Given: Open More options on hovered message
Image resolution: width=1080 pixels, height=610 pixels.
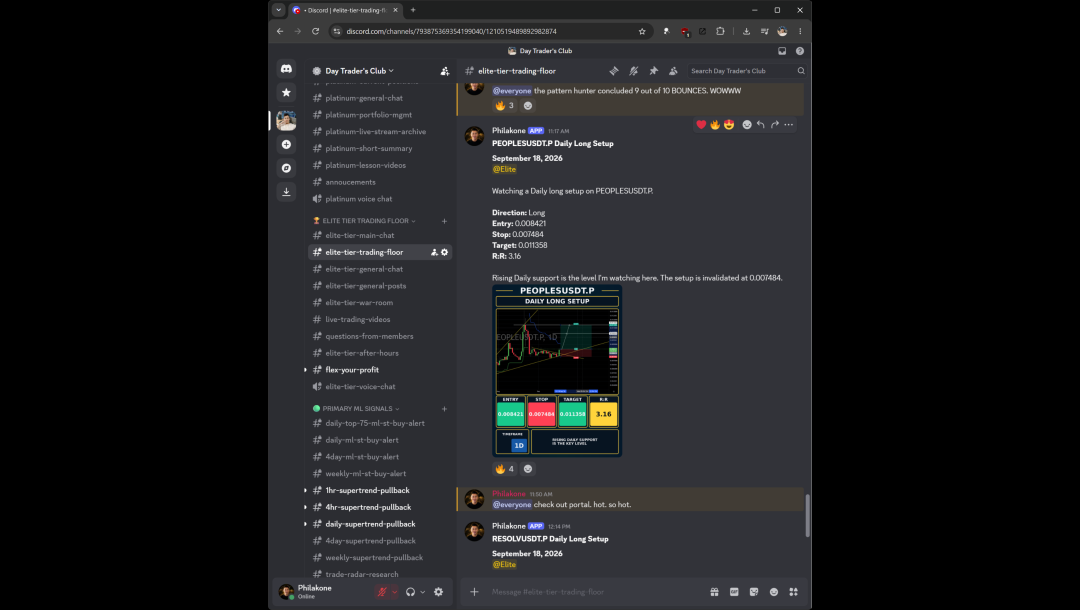Looking at the screenshot, I should (789, 125).
